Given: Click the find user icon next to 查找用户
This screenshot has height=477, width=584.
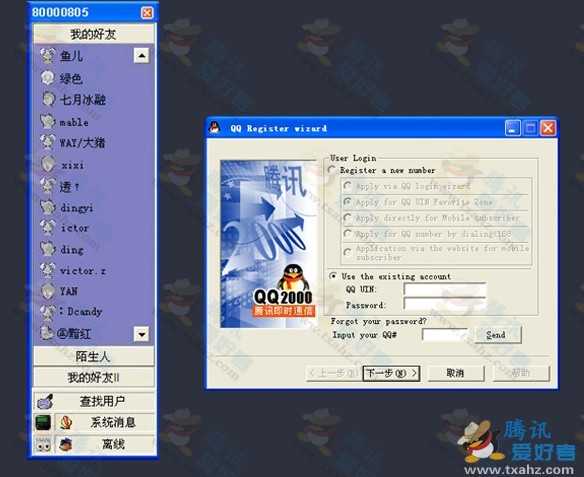Looking at the screenshot, I should (x=45, y=401).
